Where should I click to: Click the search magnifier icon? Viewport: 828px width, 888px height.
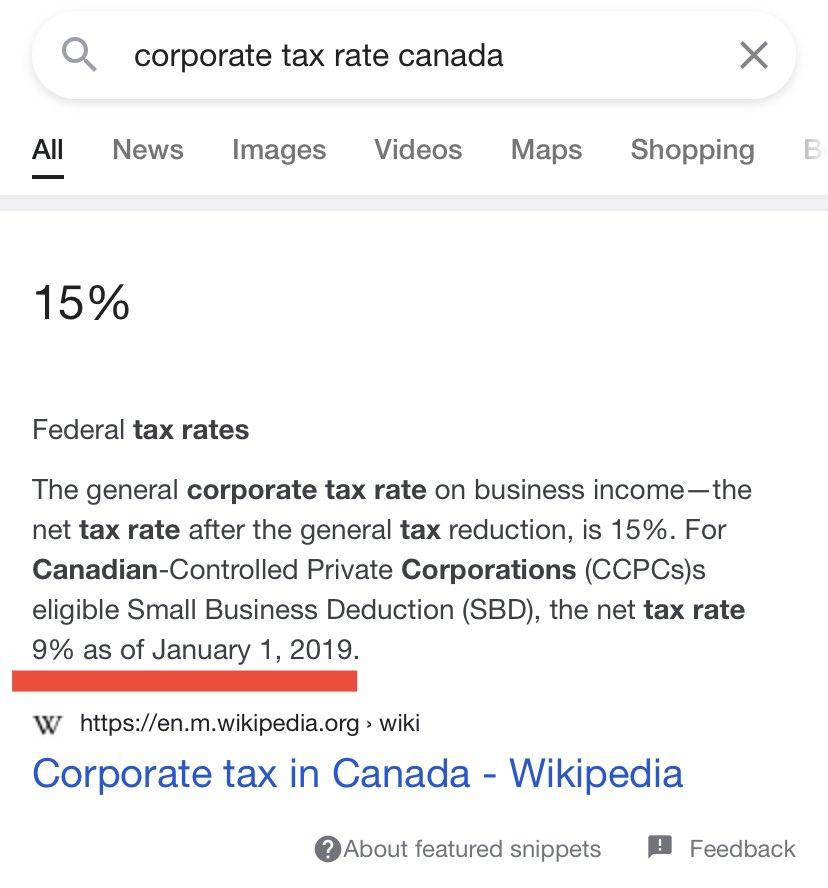tap(78, 54)
